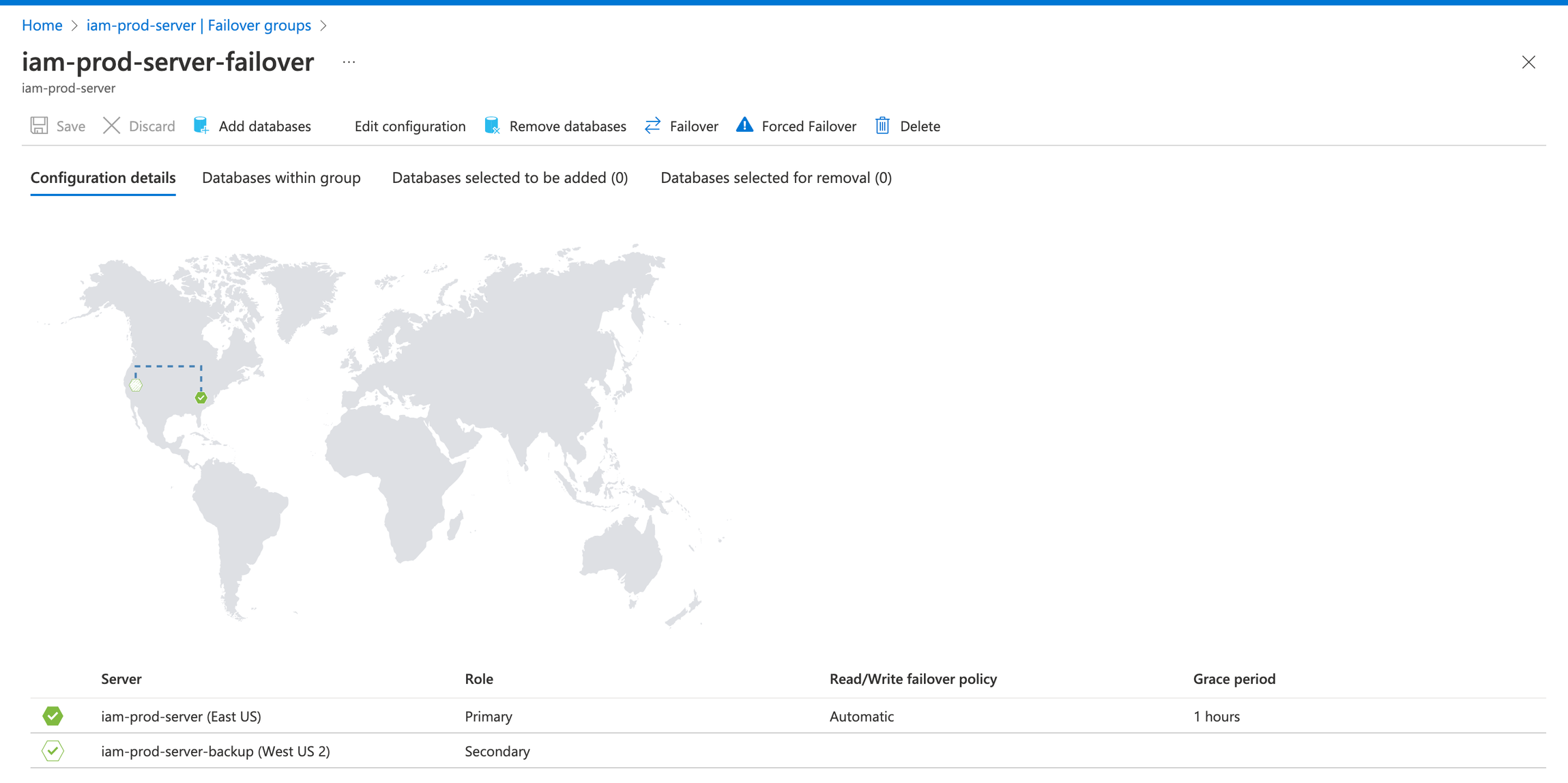Click the Save floppy disk icon

coord(39,126)
